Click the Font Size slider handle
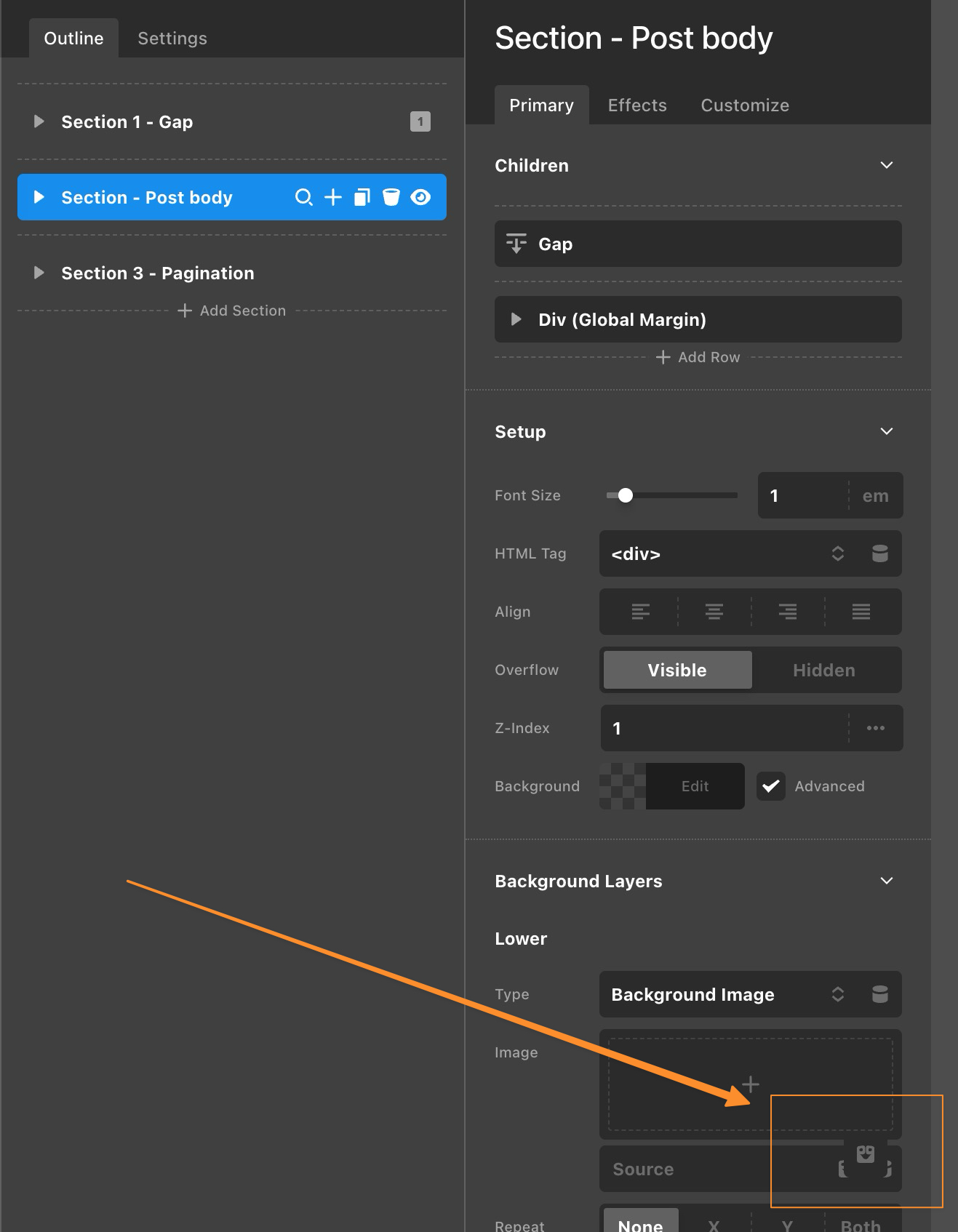Viewport: 958px width, 1232px height. 625,495
